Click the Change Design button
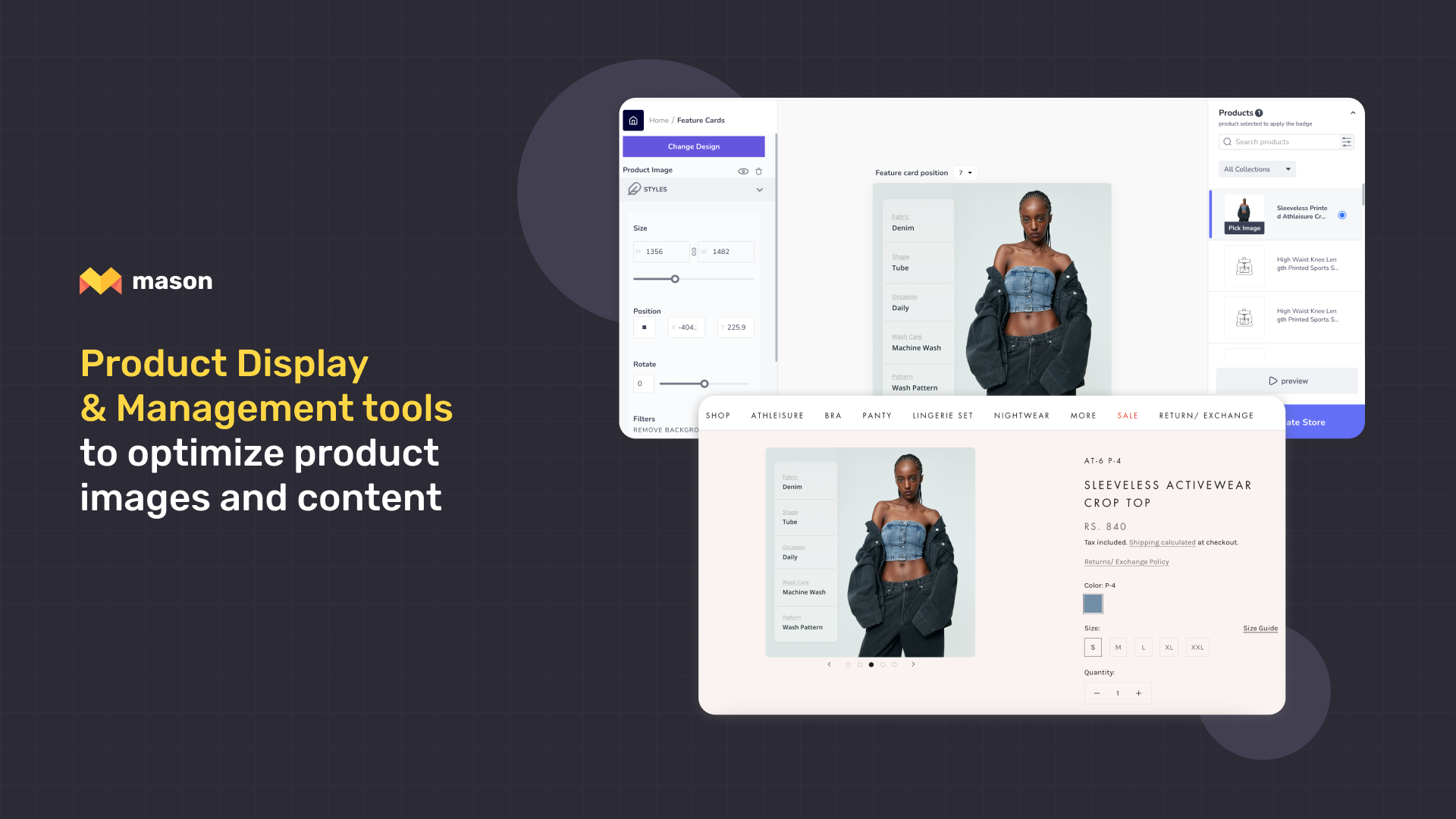1456x819 pixels. tap(694, 146)
